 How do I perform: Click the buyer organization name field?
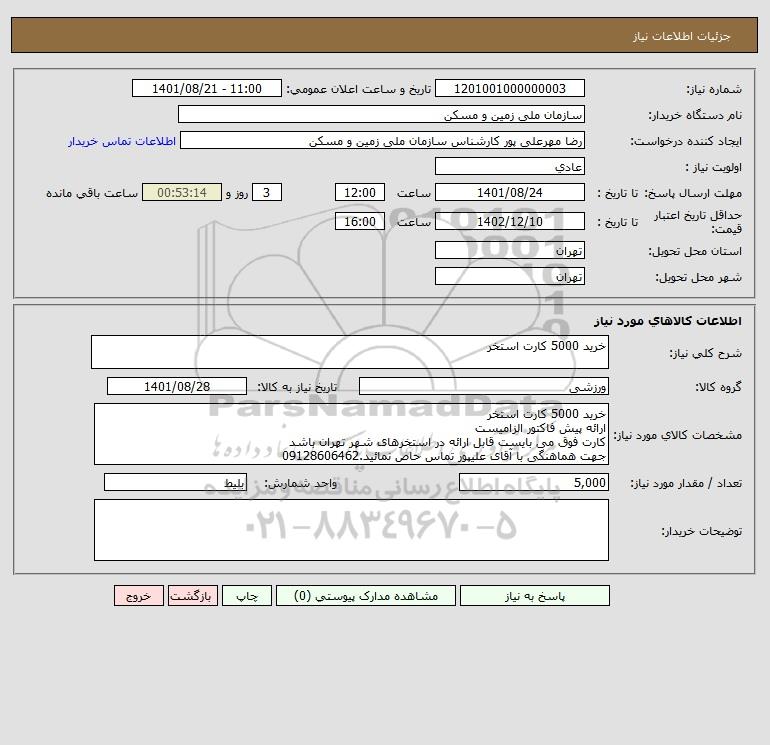[381, 114]
